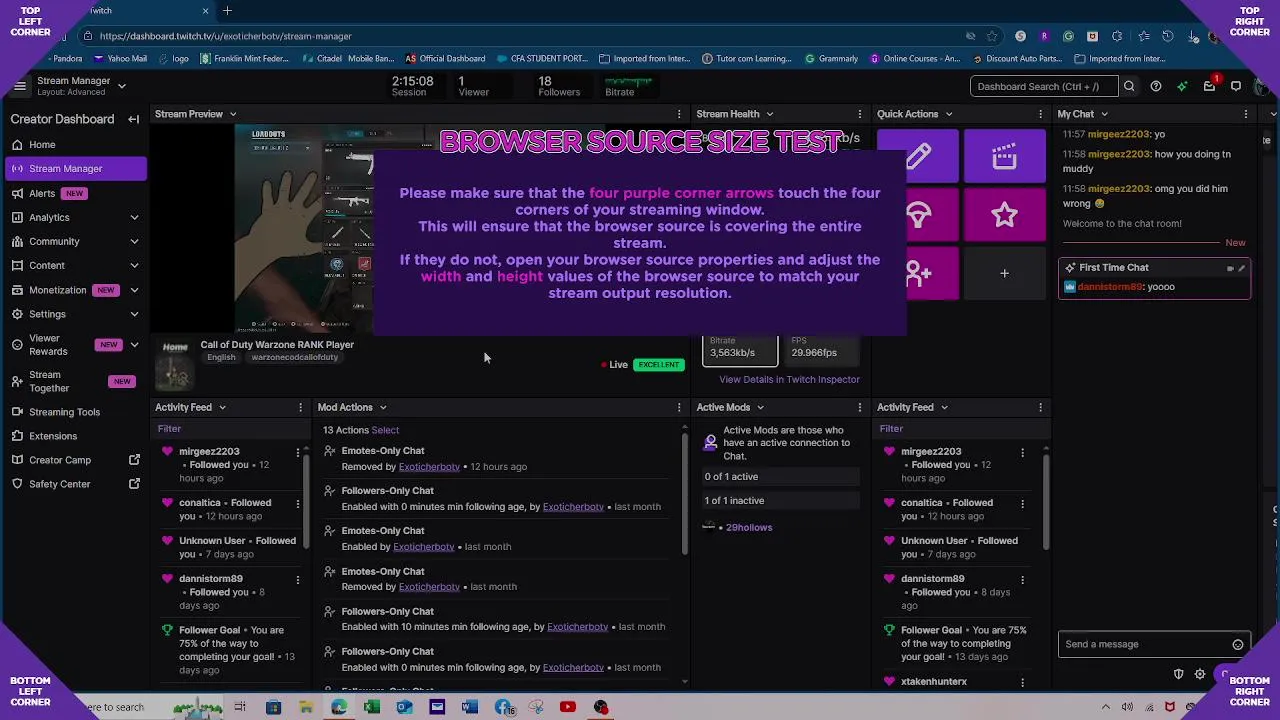The image size is (1280, 720).
Task: Click Filter in right Activity Feed
Action: (x=891, y=429)
